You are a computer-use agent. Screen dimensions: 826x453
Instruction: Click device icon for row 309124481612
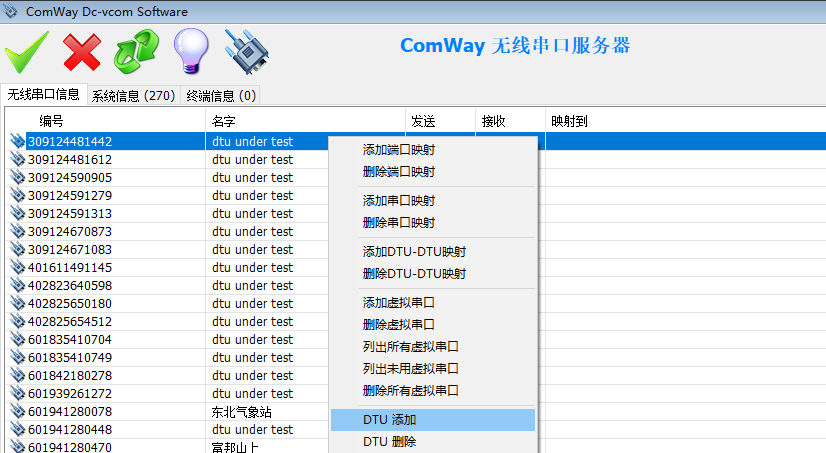coord(17,159)
